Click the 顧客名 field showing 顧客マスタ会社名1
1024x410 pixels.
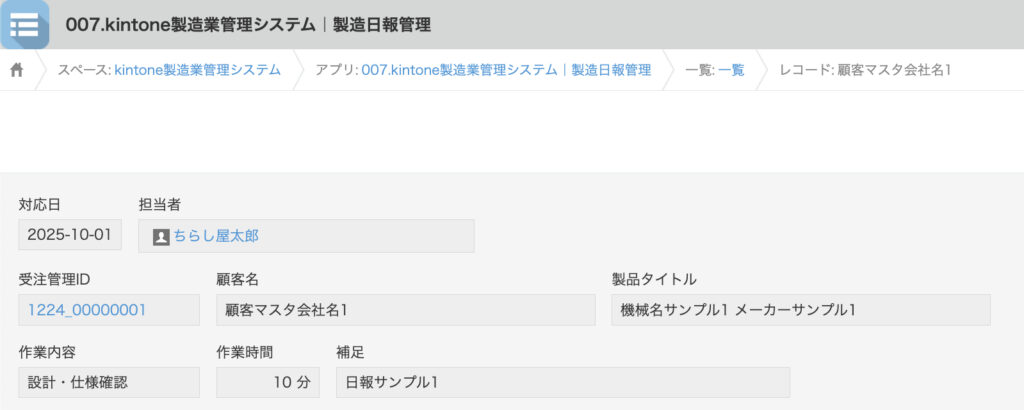coord(405,310)
